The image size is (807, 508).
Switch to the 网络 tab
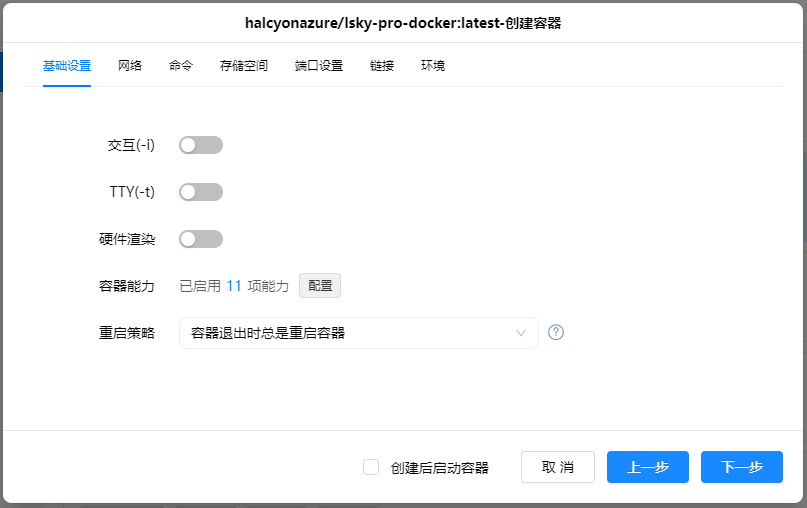click(130, 66)
